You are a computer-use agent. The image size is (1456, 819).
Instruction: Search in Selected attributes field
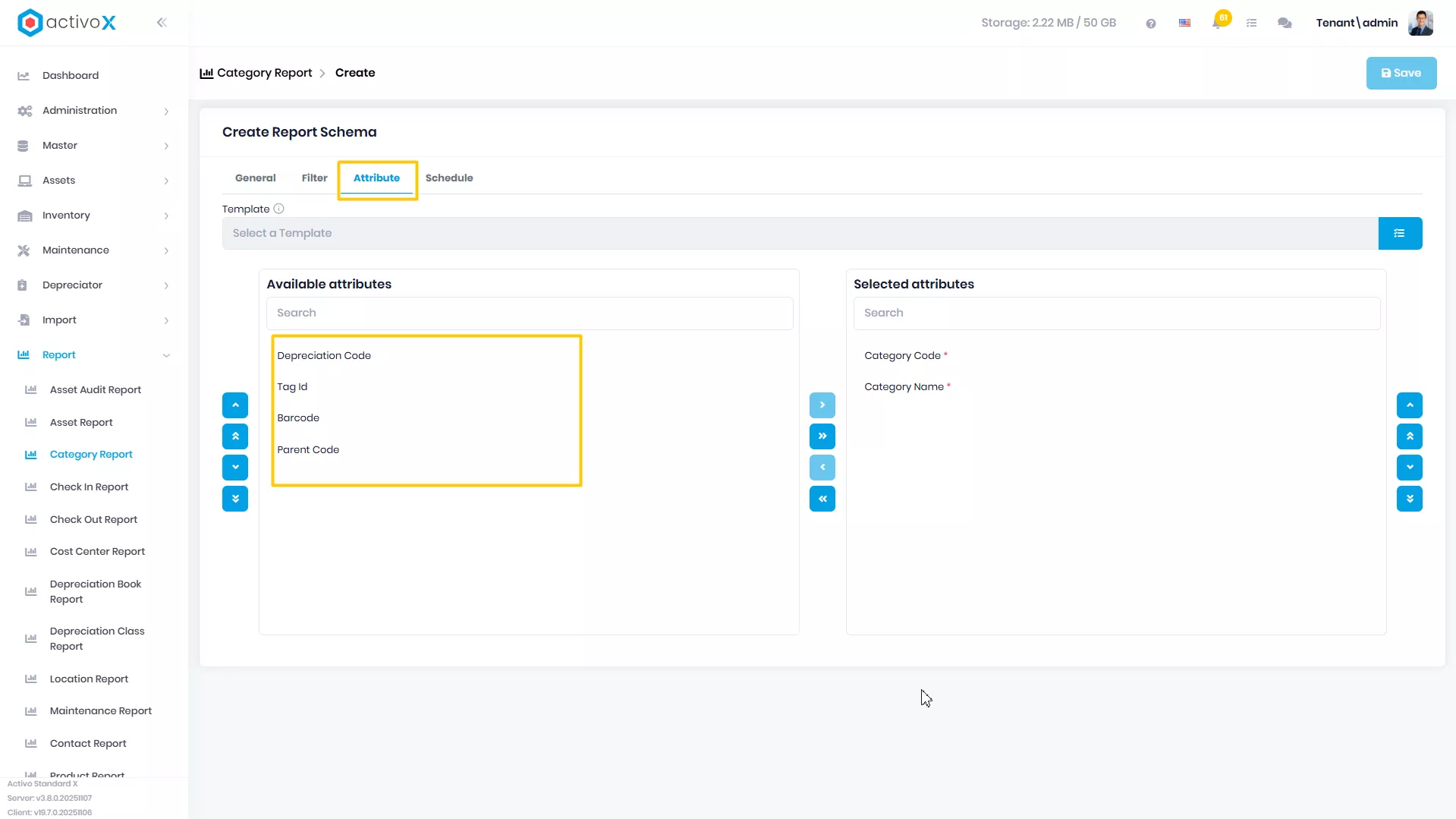(x=1116, y=313)
